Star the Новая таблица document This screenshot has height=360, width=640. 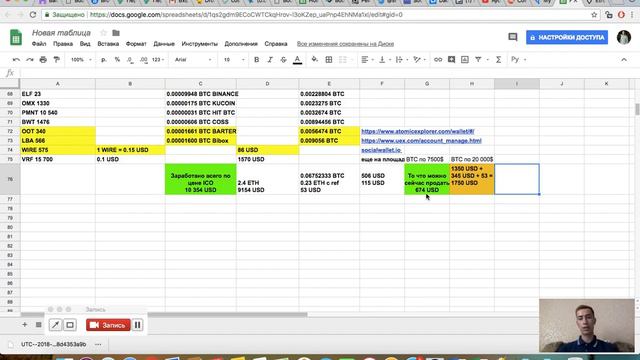[103, 33]
